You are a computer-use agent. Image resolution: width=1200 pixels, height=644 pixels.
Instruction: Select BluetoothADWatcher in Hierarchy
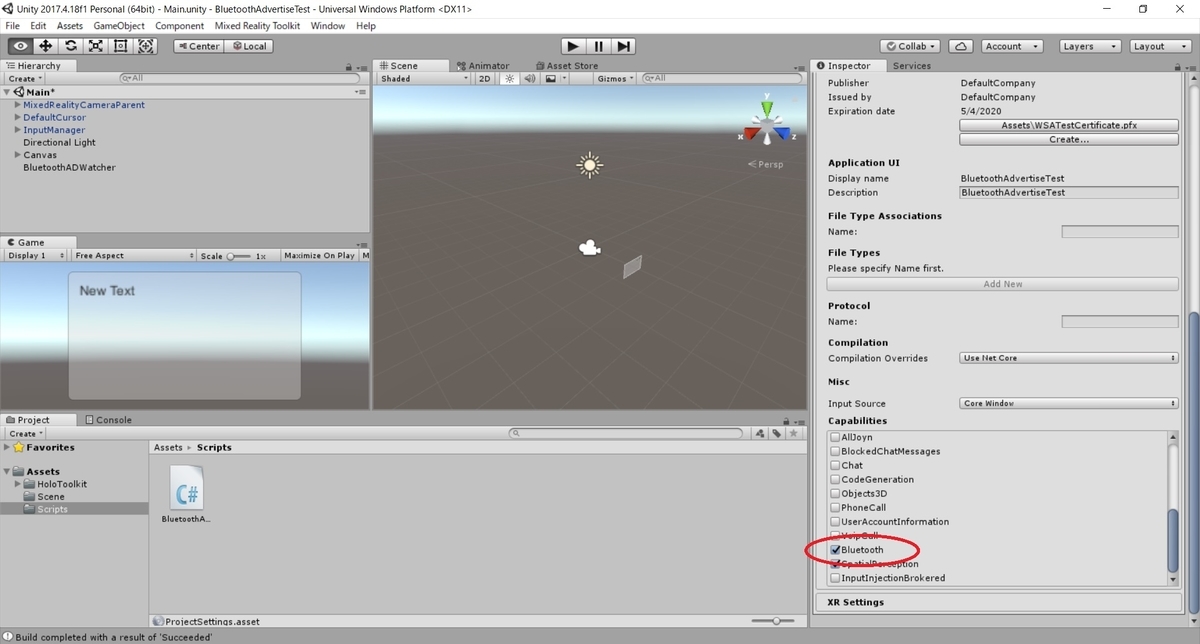click(x=69, y=168)
